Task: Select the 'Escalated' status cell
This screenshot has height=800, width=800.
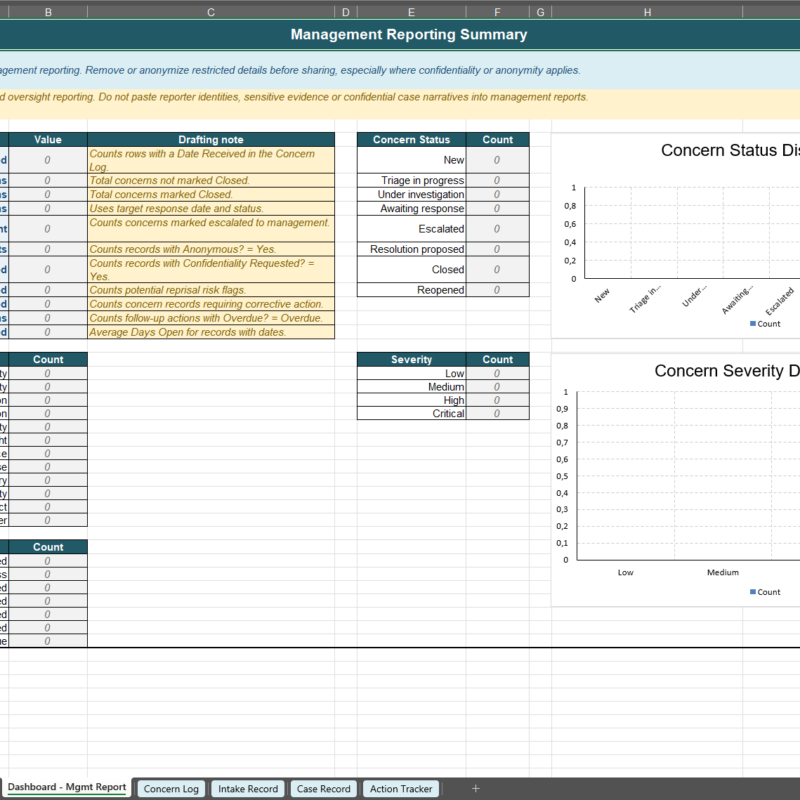Action: [x=411, y=229]
